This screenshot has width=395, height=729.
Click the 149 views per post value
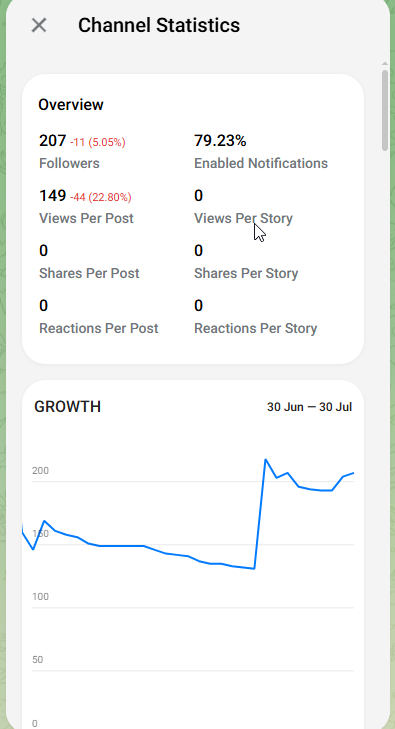[53, 196]
